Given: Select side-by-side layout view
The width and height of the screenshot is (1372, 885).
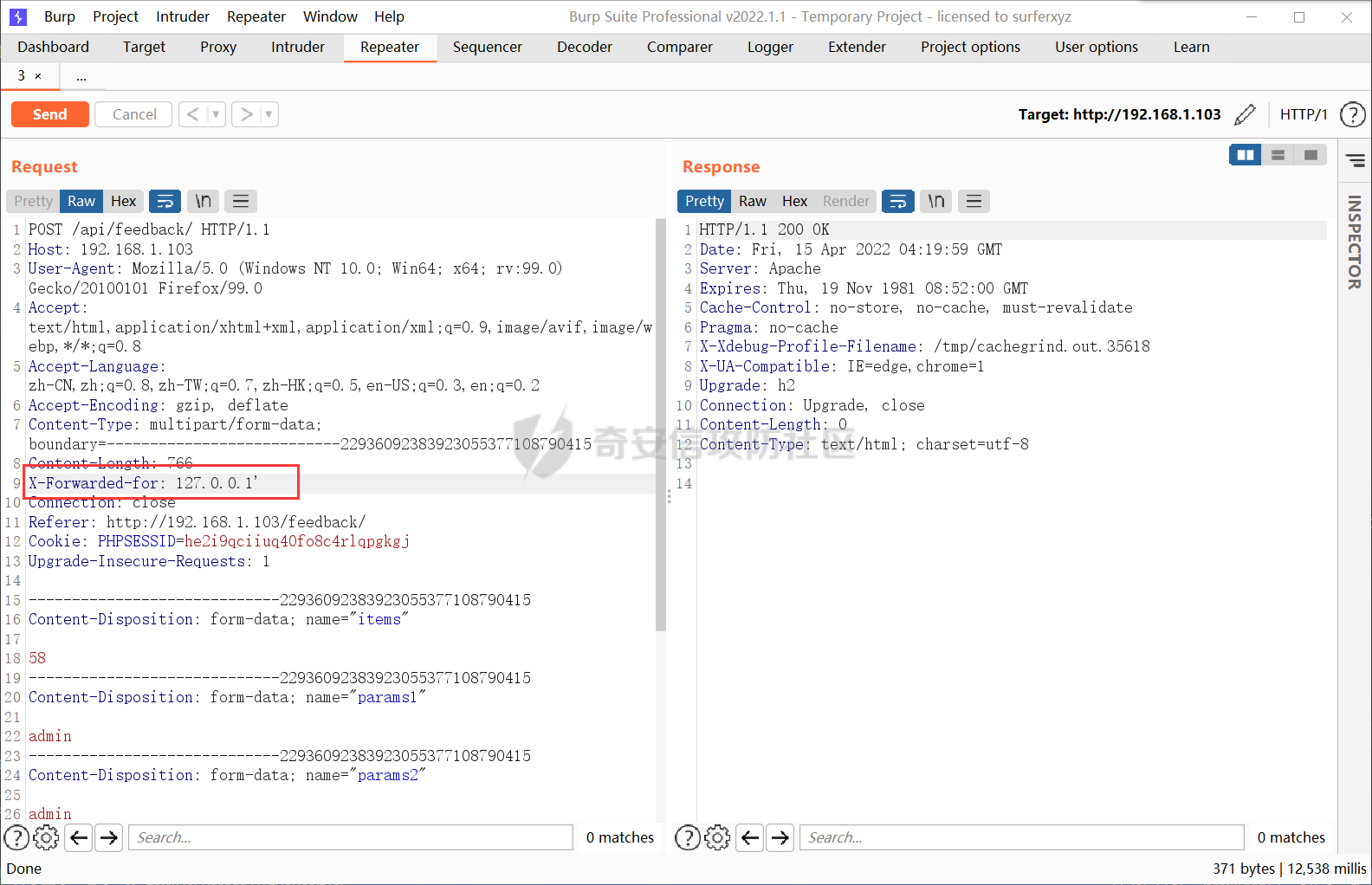Looking at the screenshot, I should (x=1246, y=155).
